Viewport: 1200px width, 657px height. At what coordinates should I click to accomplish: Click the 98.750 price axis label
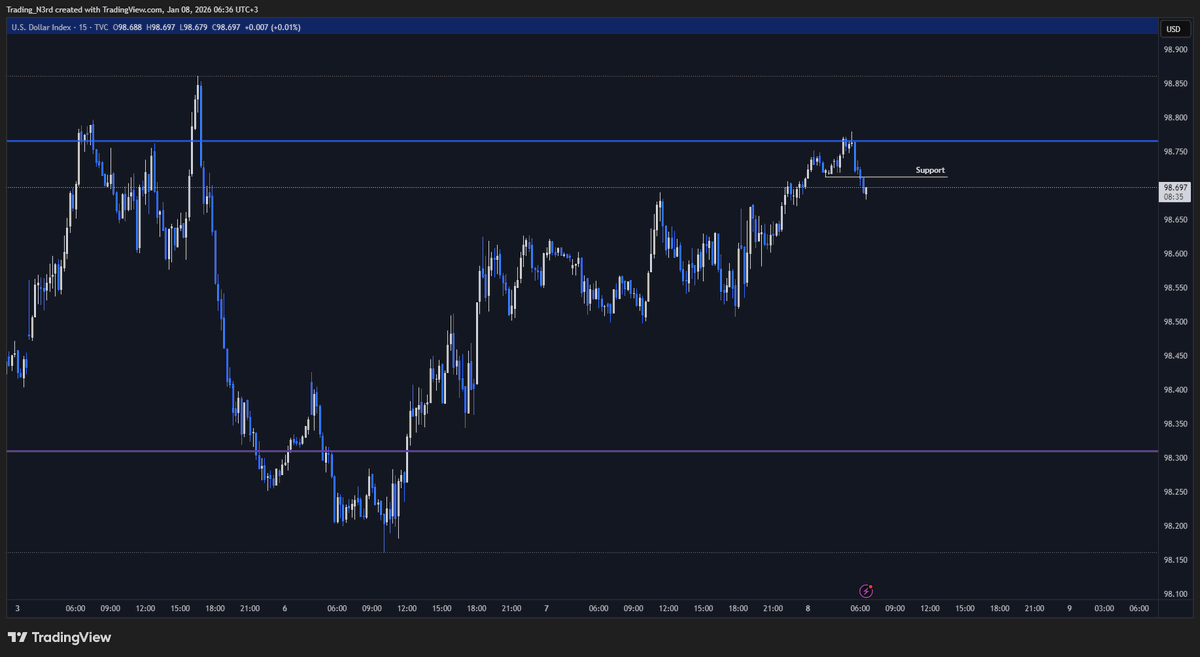1175,151
